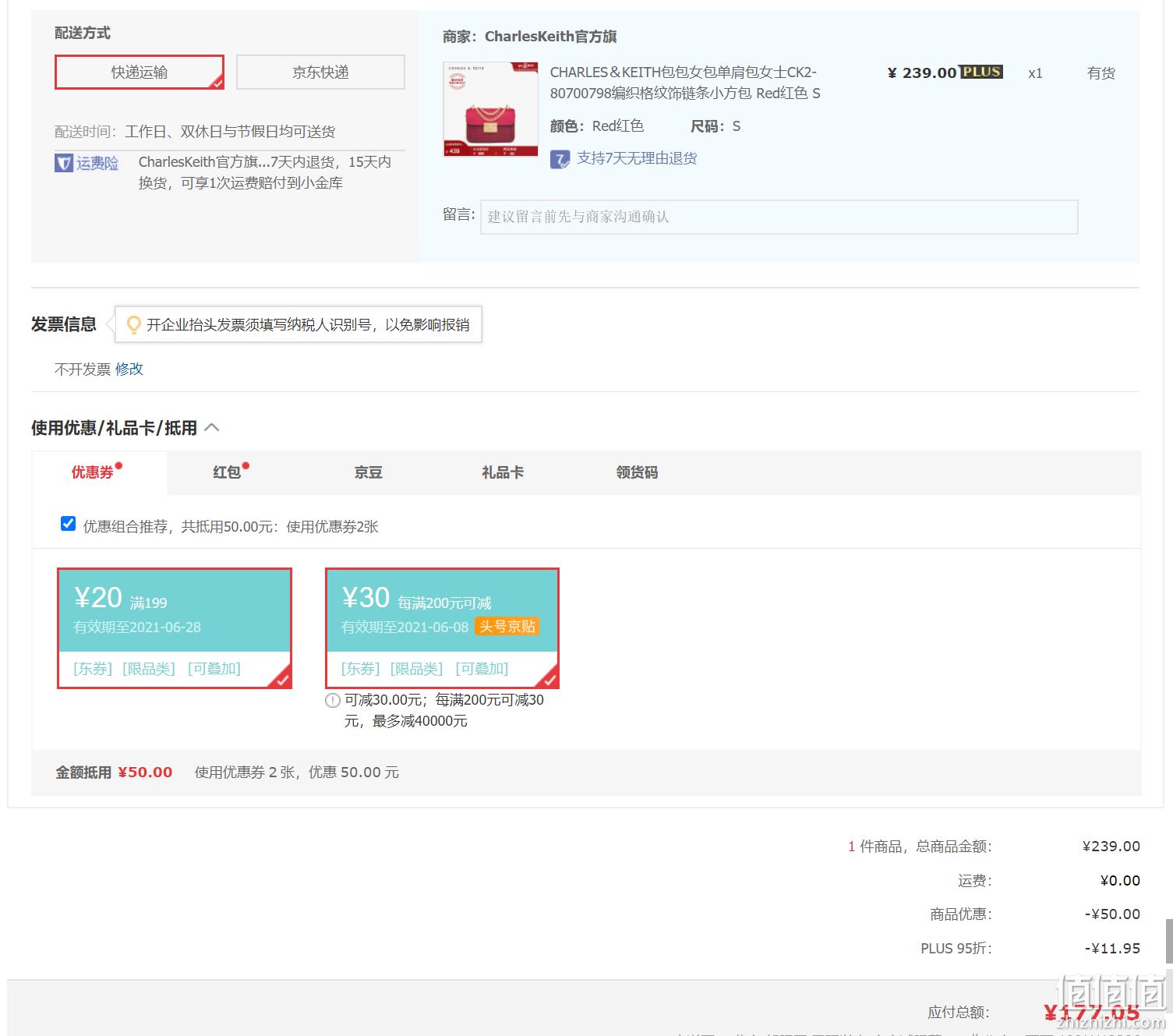Deselect the ¥20 满199 coupon
Image resolution: width=1173 pixels, height=1036 pixels.
[175, 628]
